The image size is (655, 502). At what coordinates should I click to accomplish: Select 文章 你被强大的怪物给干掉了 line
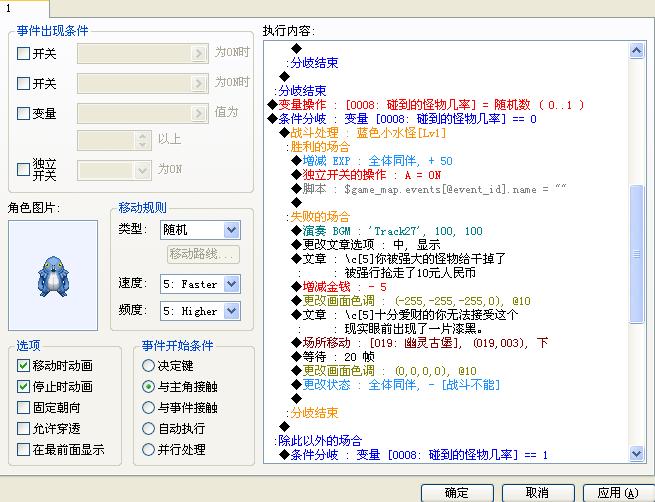coord(399,259)
